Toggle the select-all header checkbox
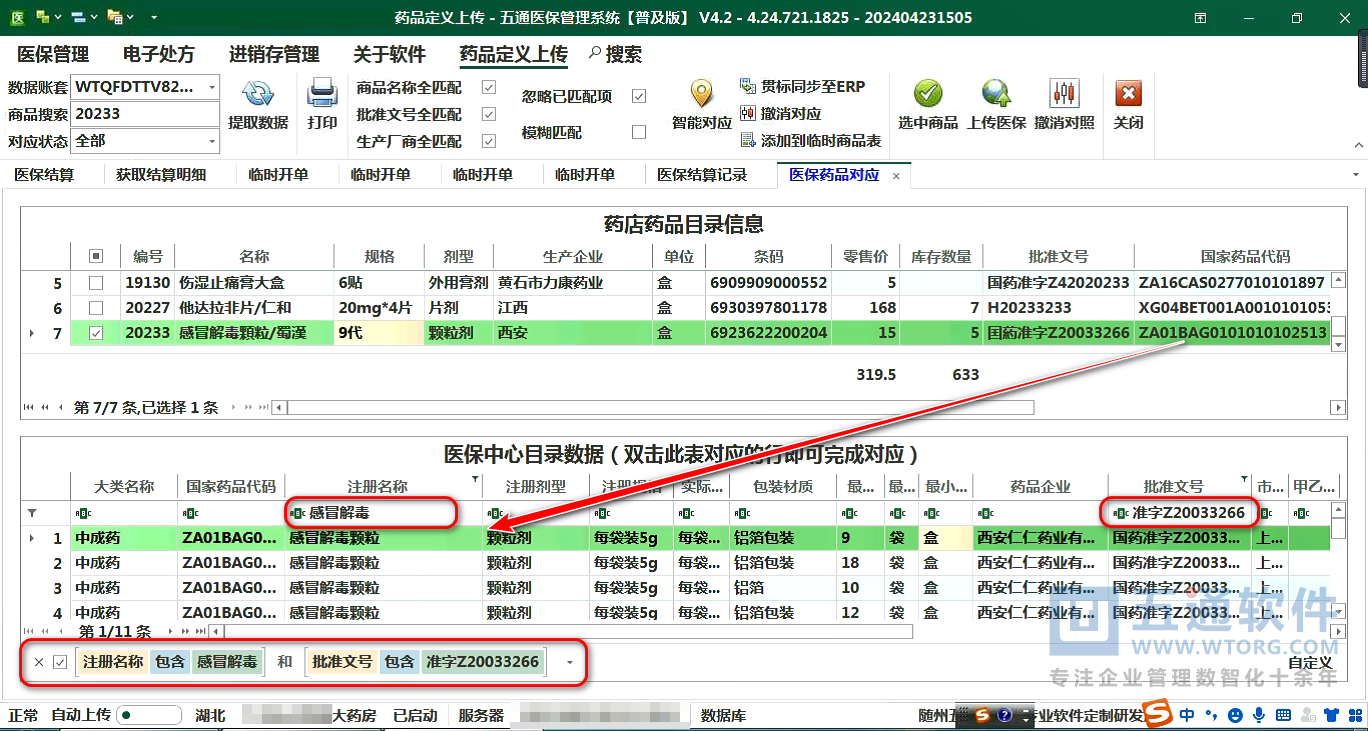 [96, 256]
